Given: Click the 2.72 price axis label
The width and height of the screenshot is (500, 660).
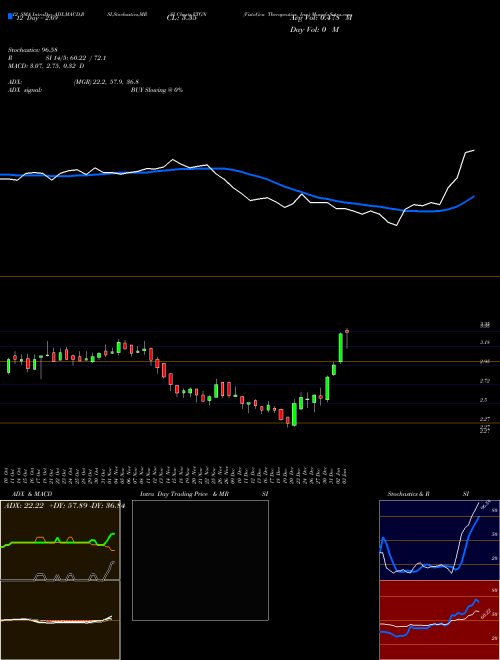Looking at the screenshot, I should point(485,381).
